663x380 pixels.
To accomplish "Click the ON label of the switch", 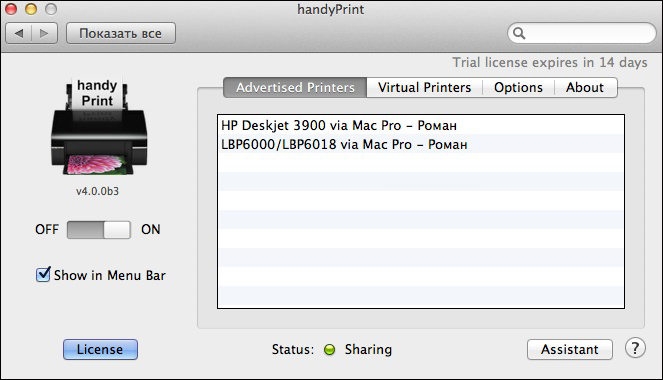I will 151,230.
